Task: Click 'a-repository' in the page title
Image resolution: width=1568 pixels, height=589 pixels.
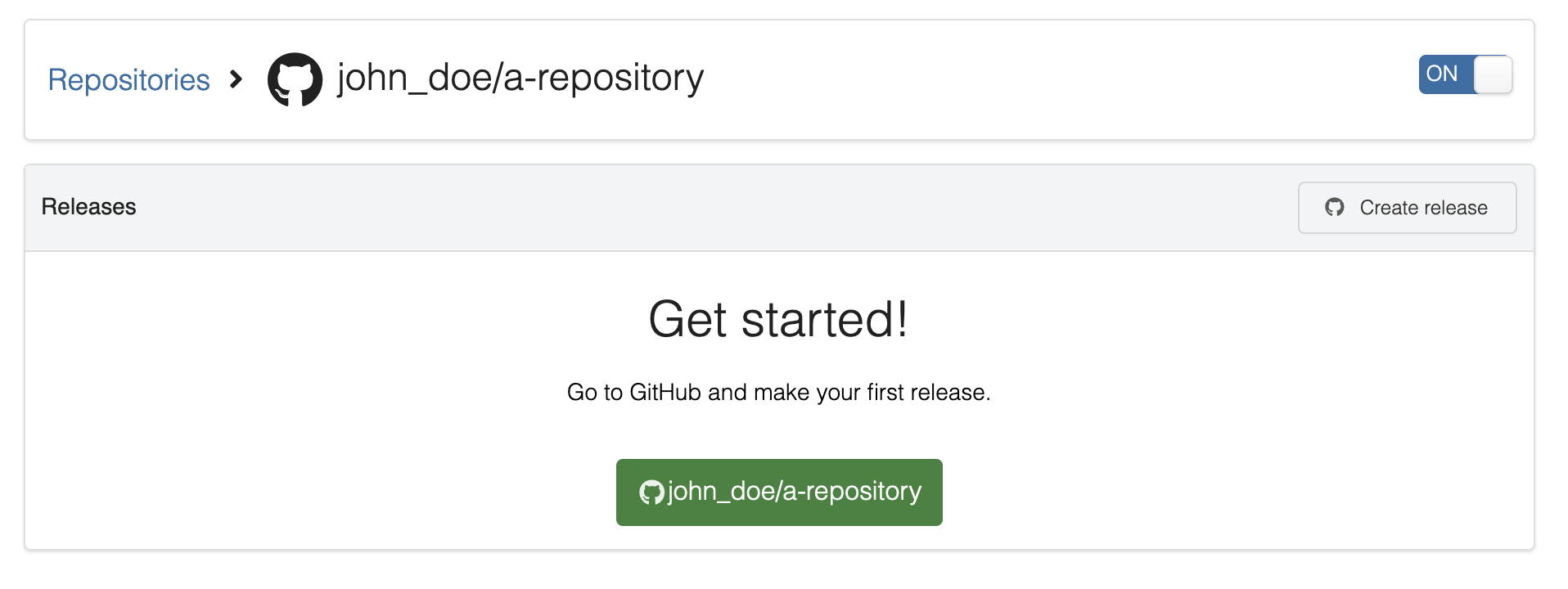Action: click(x=604, y=79)
